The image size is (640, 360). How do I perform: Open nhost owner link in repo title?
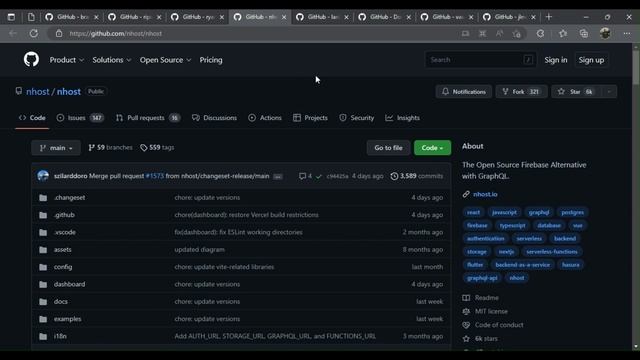tap(38, 91)
